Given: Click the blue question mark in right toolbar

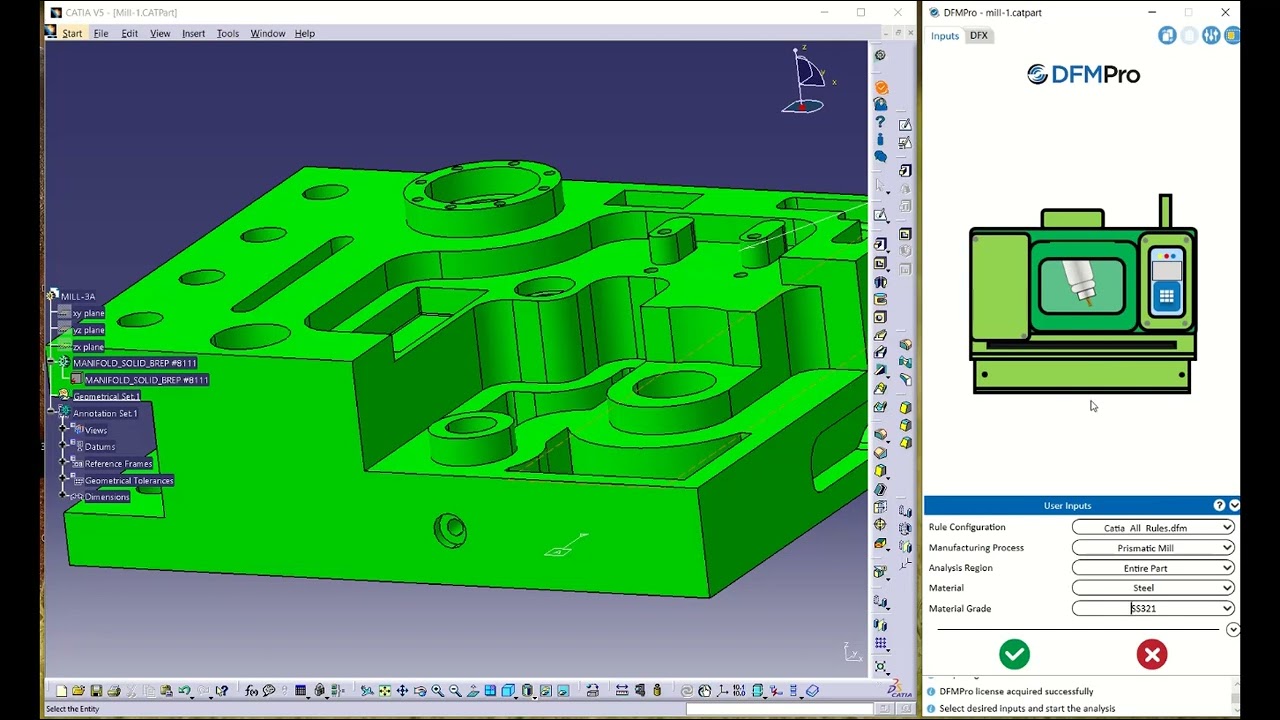Looking at the screenshot, I should point(880,122).
